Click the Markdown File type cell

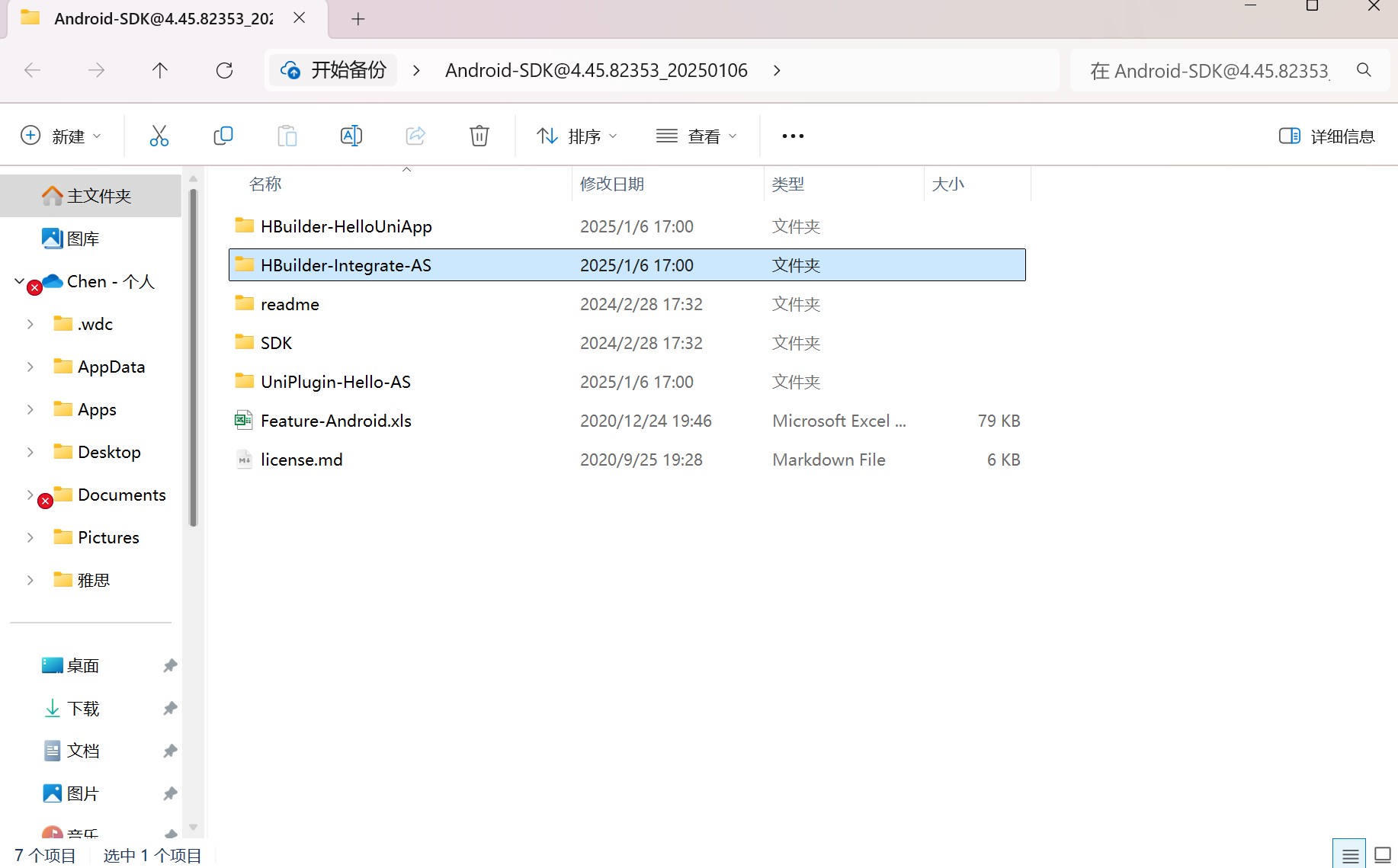coord(829,460)
